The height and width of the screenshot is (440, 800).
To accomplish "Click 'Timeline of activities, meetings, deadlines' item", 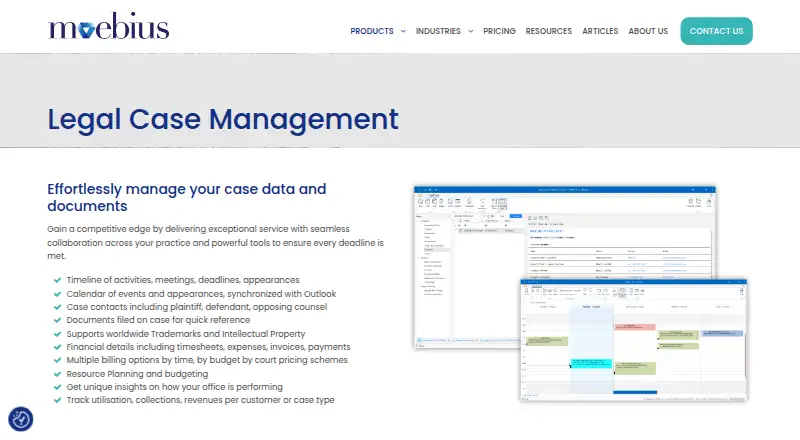I will 183,280.
